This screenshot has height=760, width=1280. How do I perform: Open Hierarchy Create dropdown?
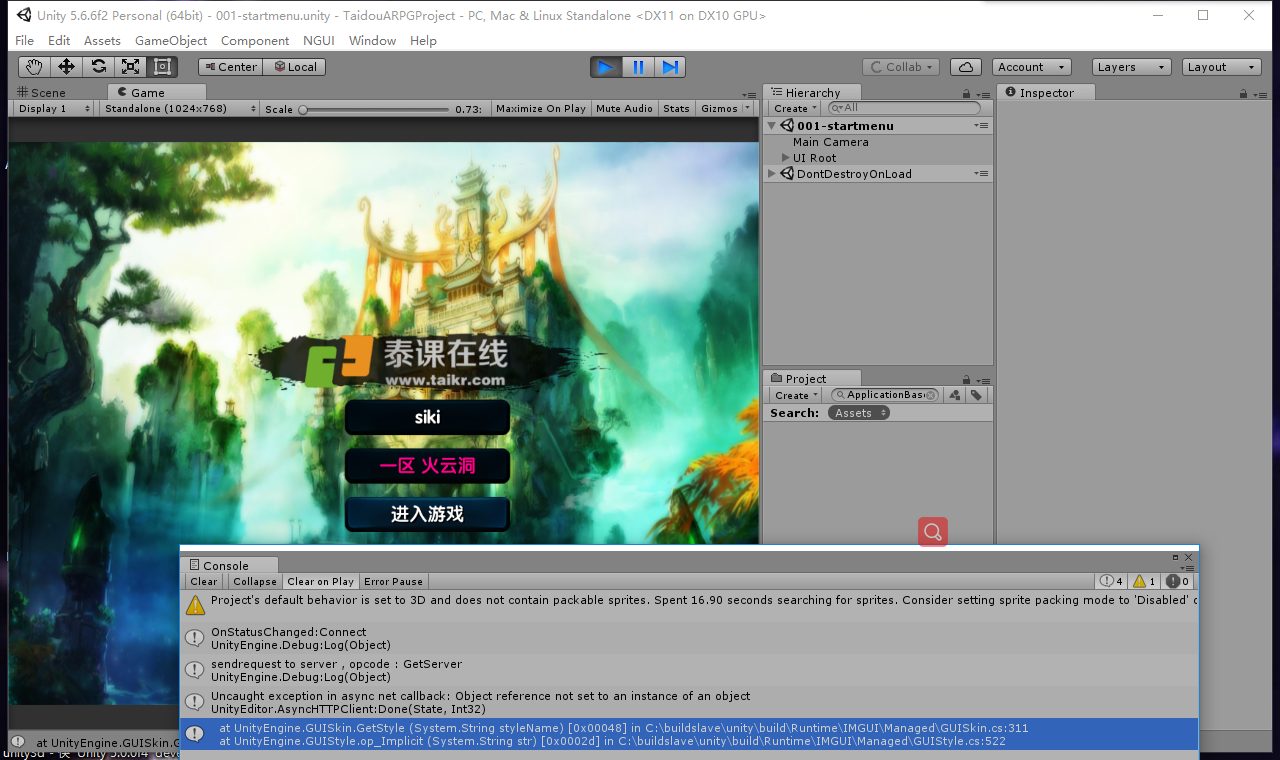[x=795, y=108]
